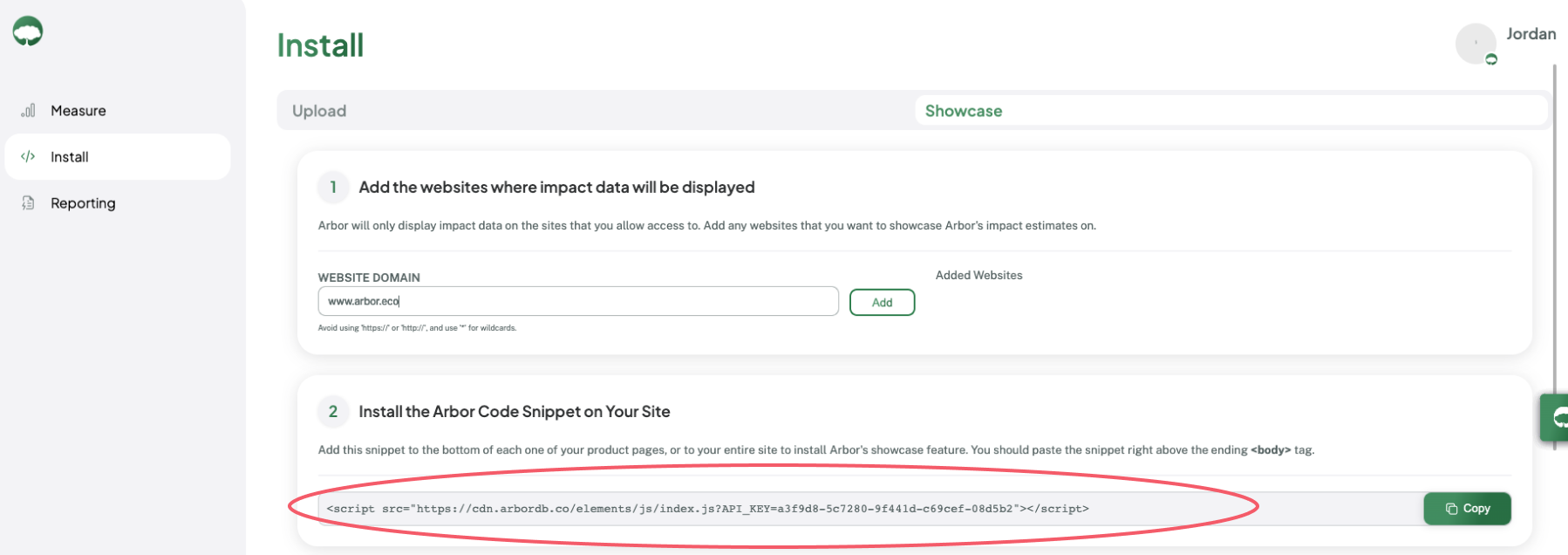
Task: Click 'Add the websites where impact data' heading
Action: click(556, 188)
